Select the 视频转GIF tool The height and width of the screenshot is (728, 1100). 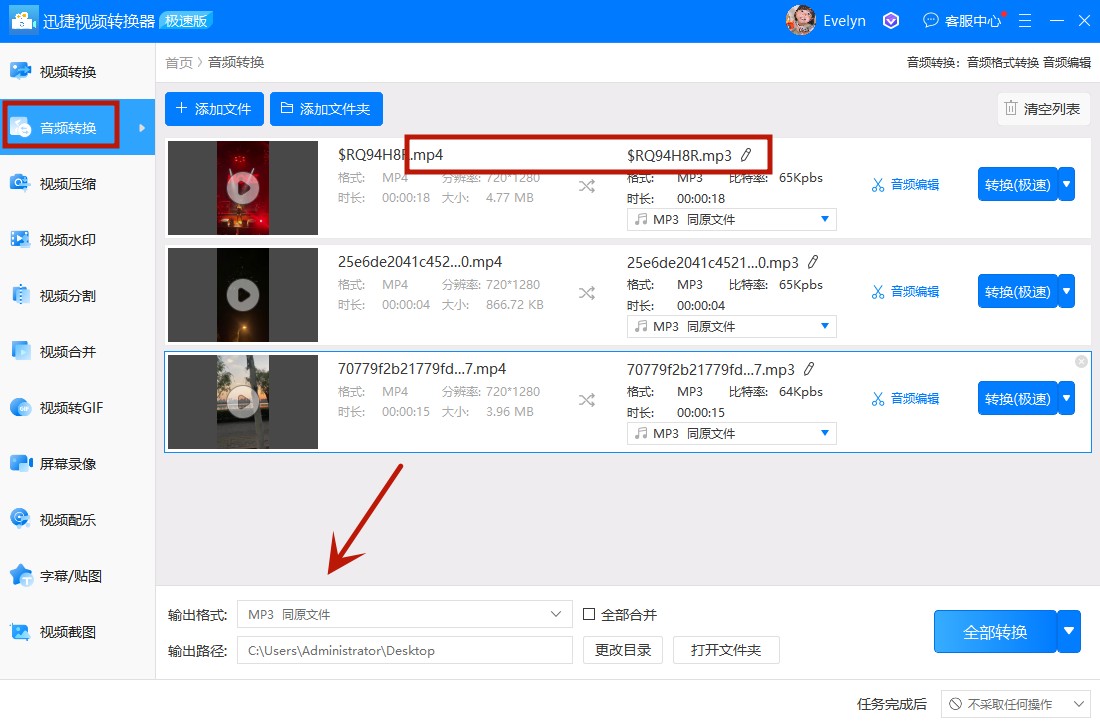click(70, 406)
